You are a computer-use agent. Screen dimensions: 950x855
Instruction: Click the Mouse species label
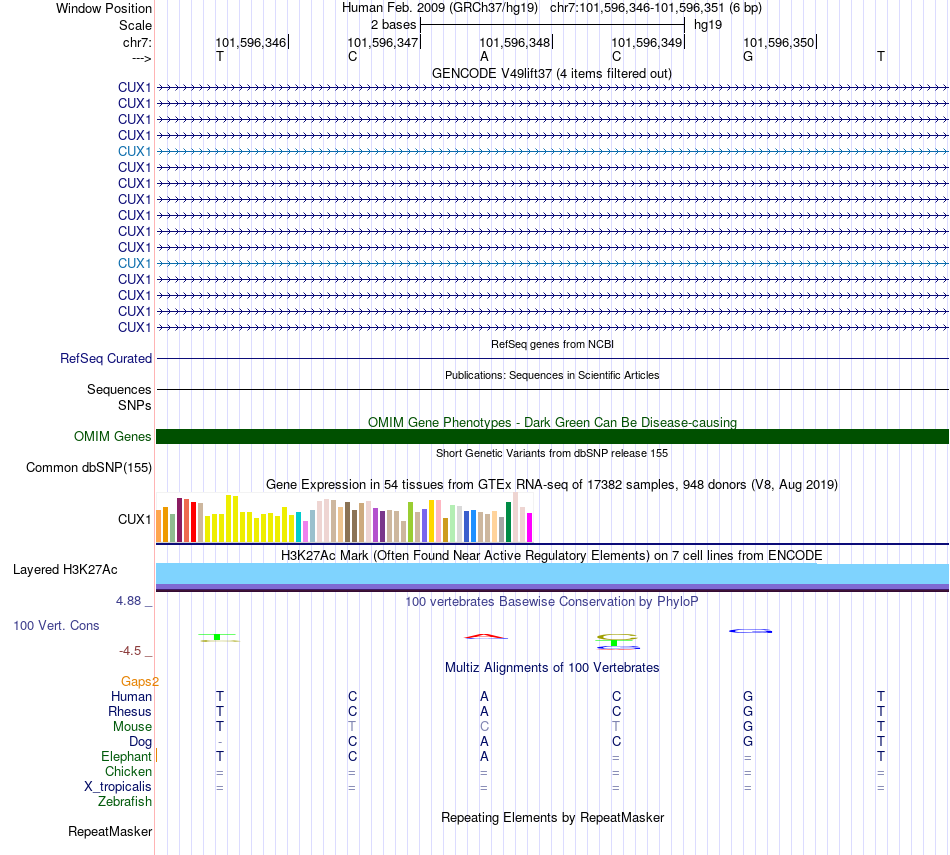132,727
